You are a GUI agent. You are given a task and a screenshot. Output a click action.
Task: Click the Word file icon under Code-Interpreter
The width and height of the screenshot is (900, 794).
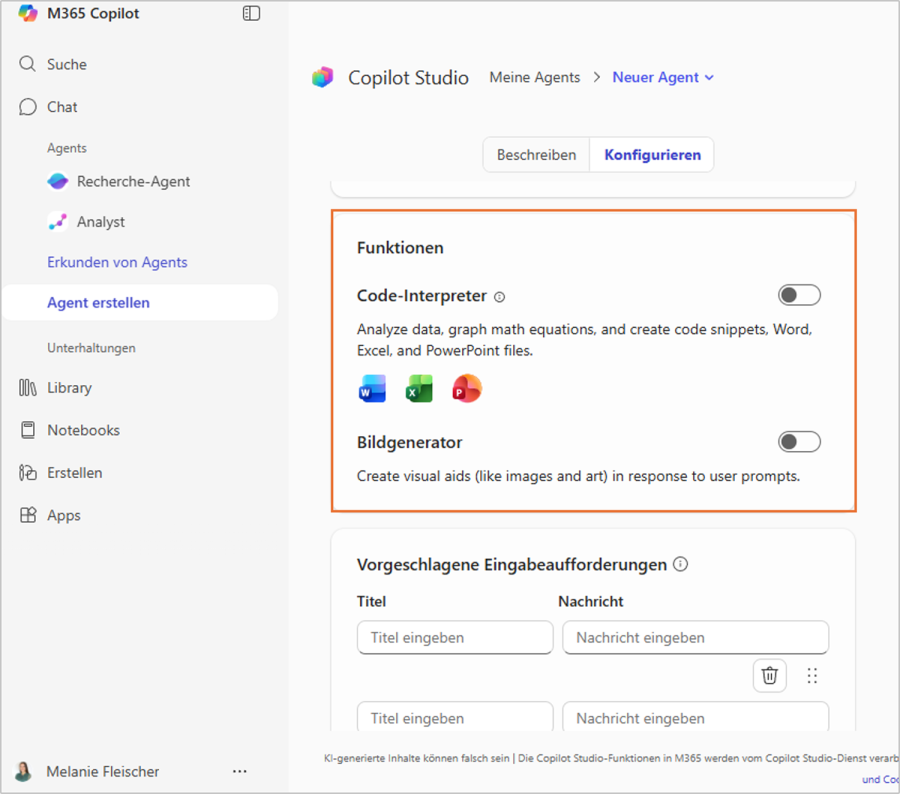pos(371,389)
